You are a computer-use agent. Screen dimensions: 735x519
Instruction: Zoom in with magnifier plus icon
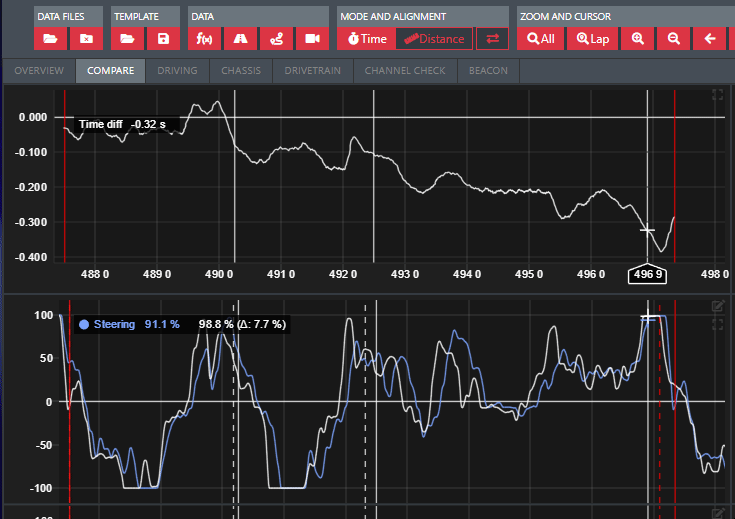click(x=637, y=39)
